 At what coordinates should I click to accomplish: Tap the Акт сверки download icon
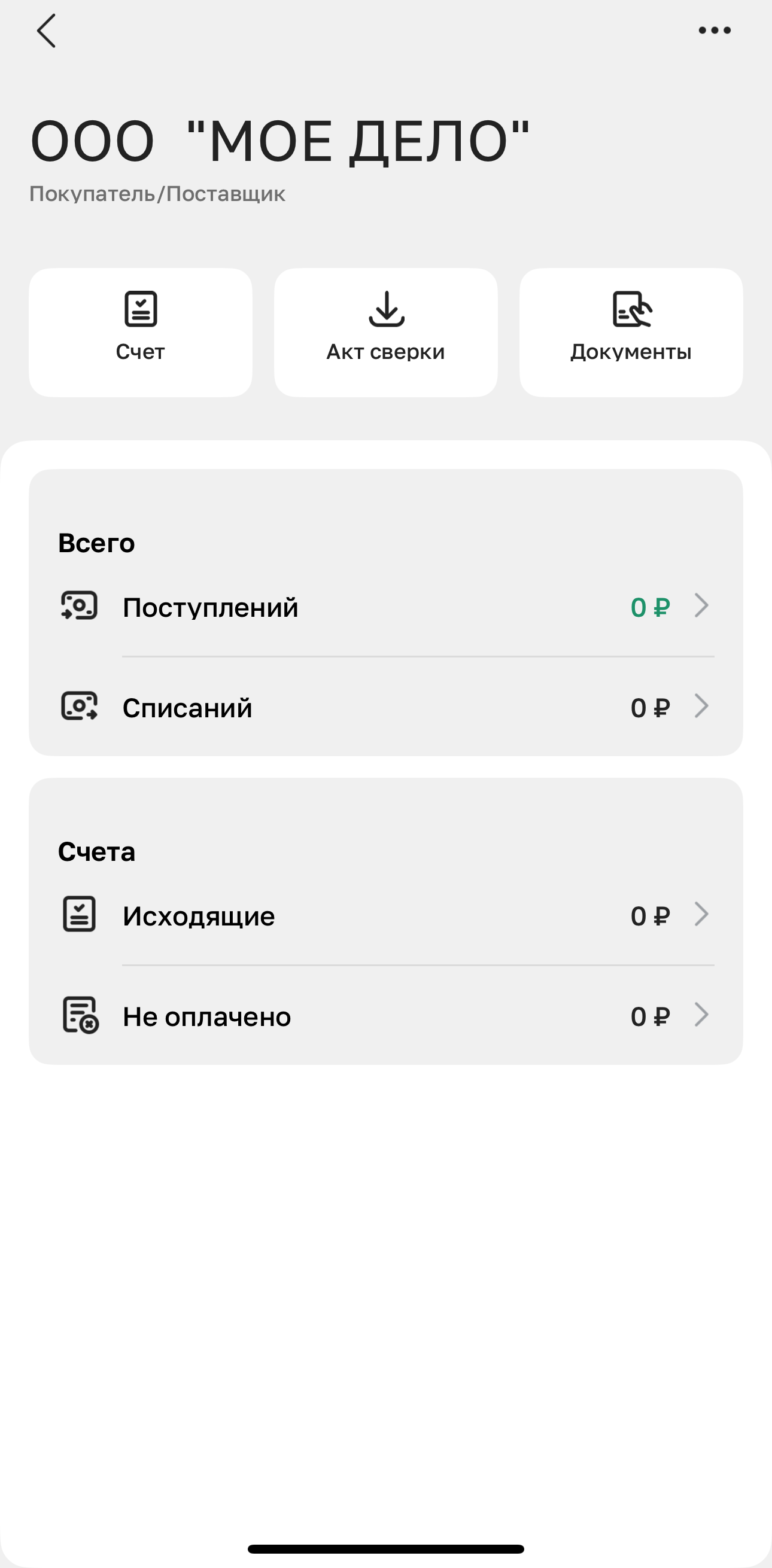[386, 309]
